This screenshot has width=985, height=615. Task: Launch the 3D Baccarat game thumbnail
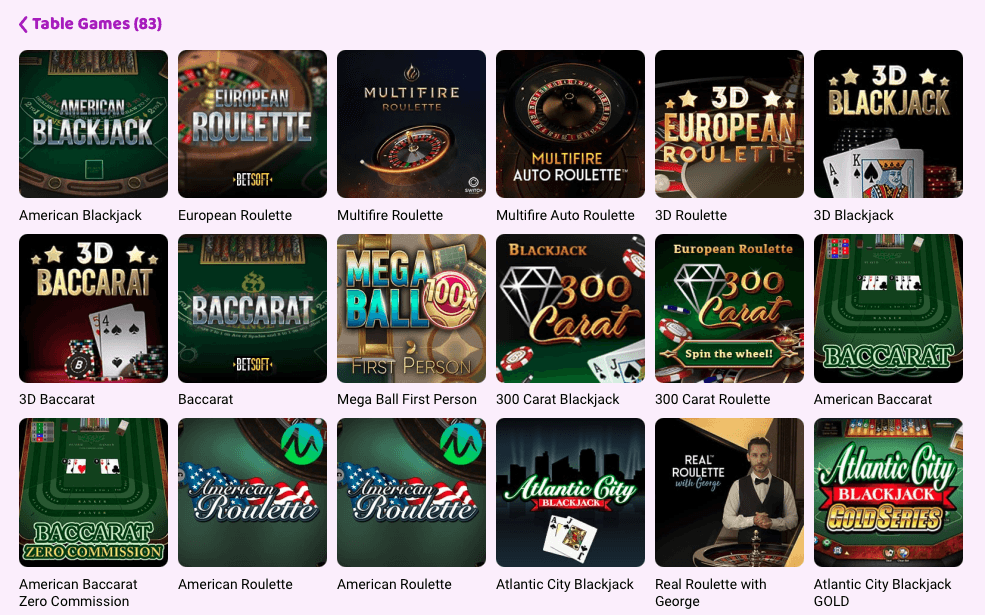[x=94, y=308]
